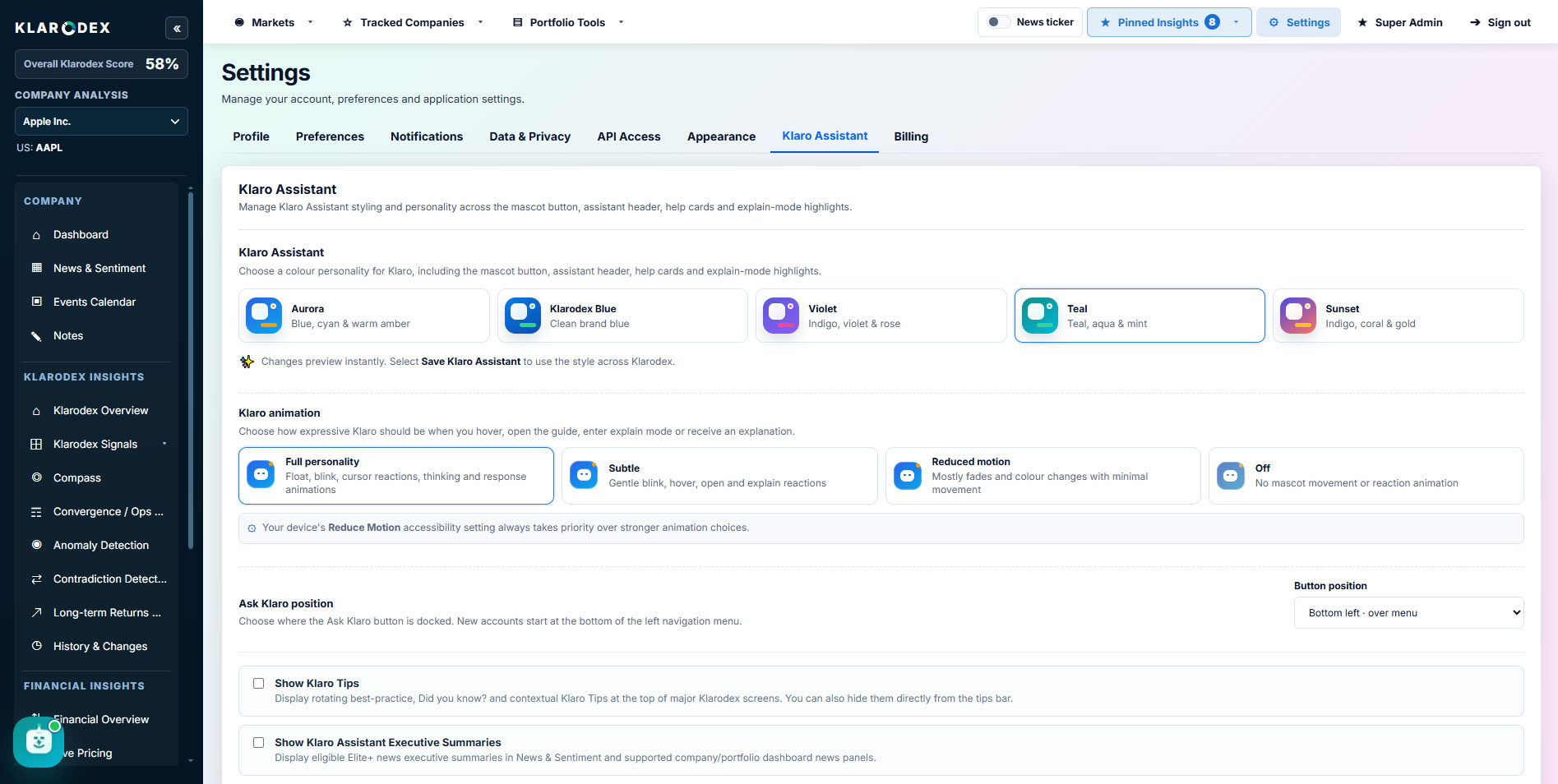Click the Events Calendar icon
This screenshot has width=1558, height=784.
(36, 302)
